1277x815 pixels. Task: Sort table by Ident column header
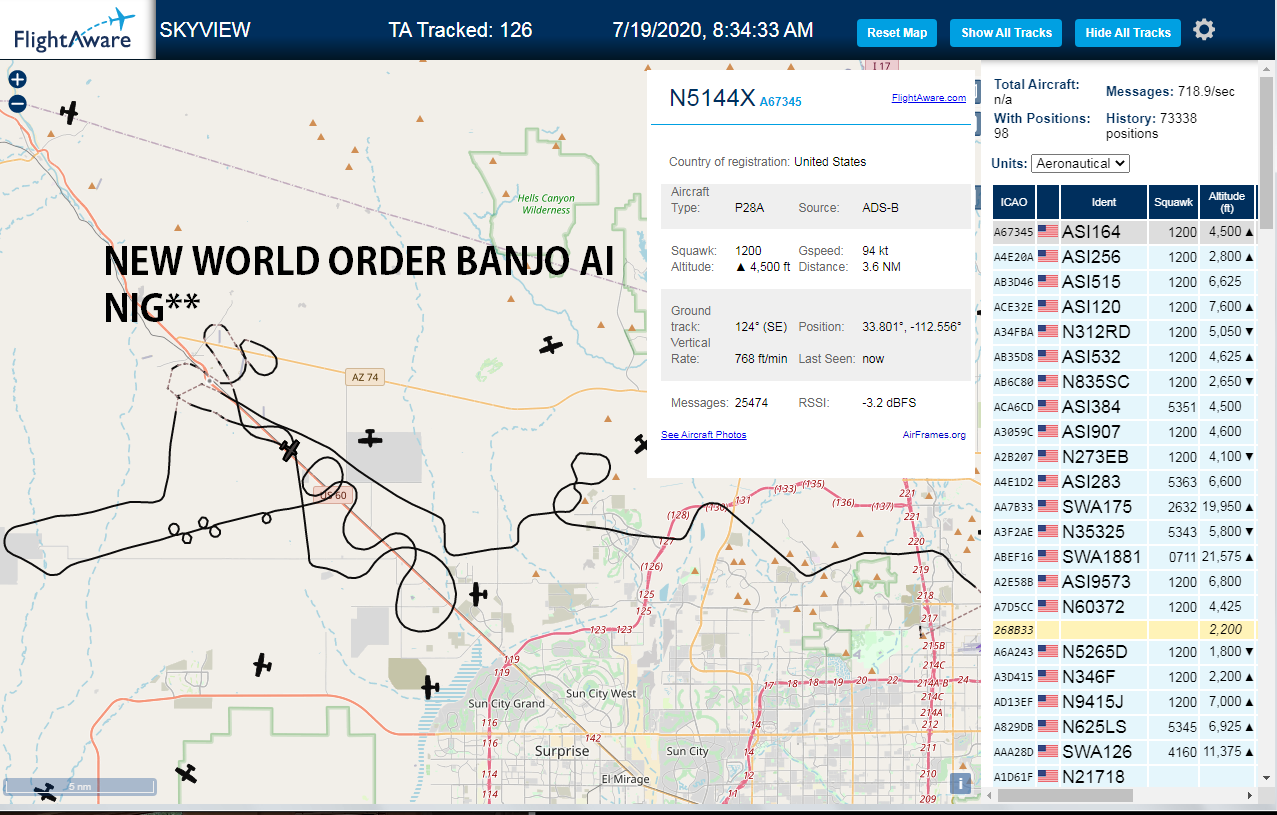point(1104,202)
